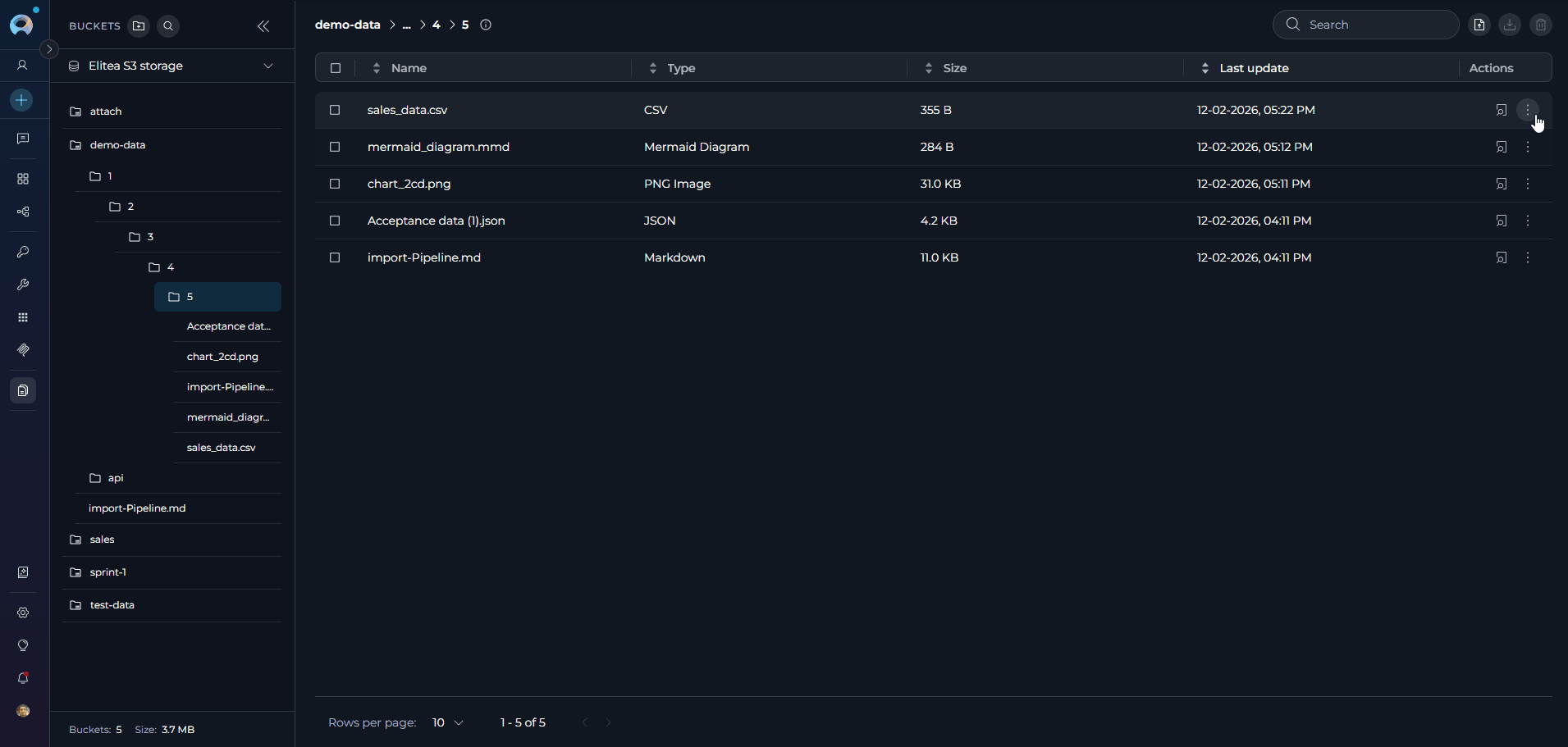Screen dimensions: 1568x747
Task: Collapse the sidebar with the double-chevron arrow
Action: (263, 26)
